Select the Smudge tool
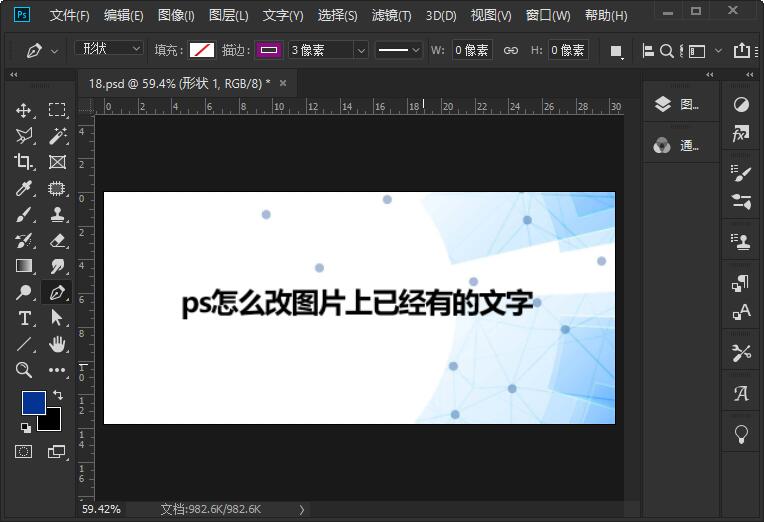 [57, 266]
